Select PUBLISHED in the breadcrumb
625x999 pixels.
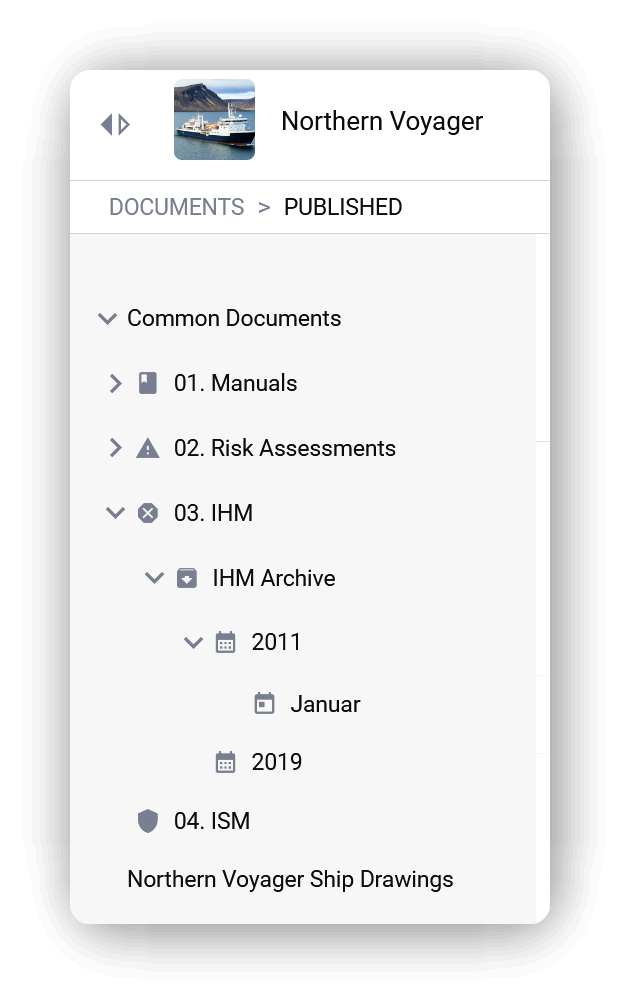click(x=343, y=207)
